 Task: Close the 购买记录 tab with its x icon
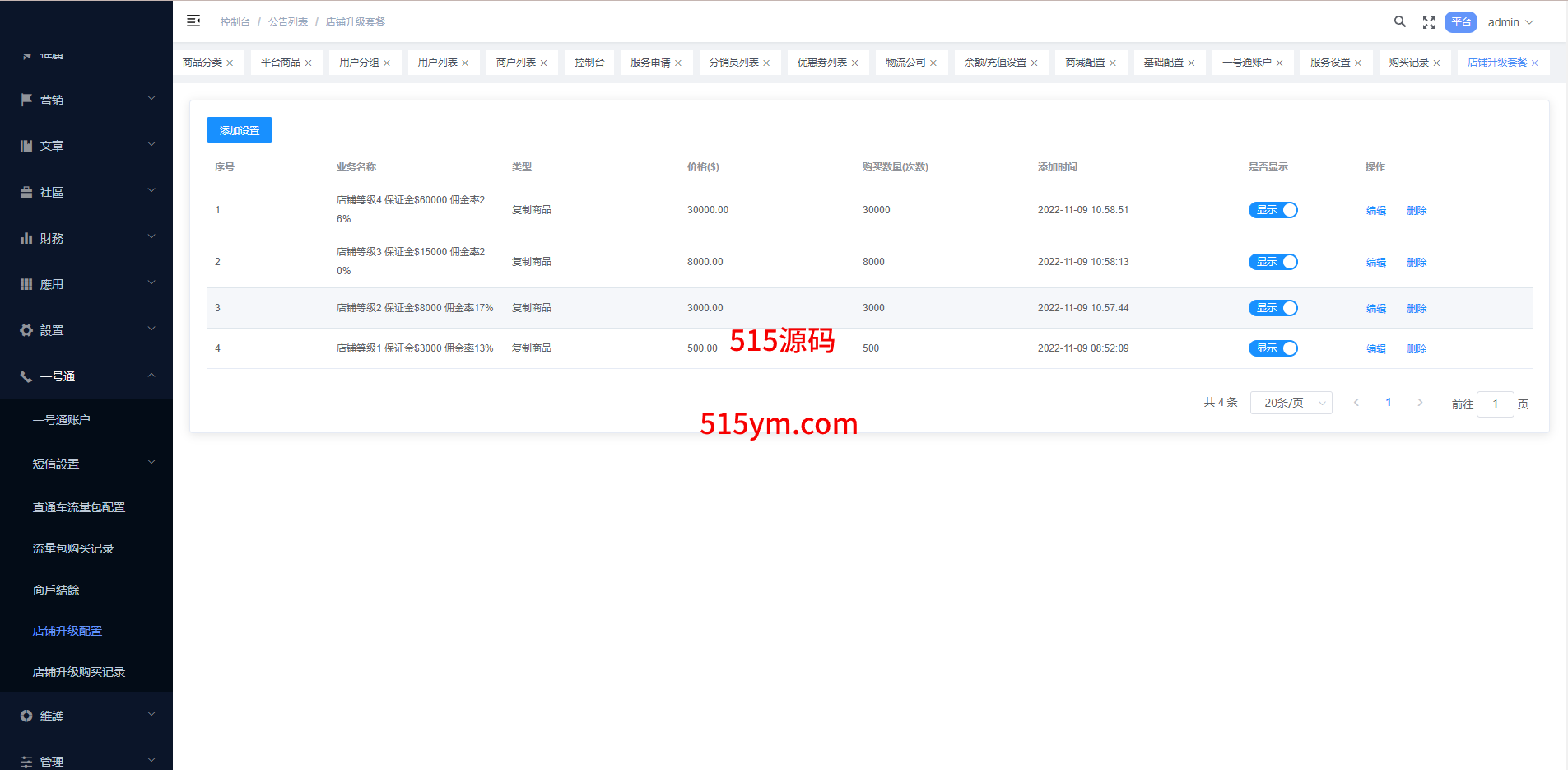pos(1437,63)
